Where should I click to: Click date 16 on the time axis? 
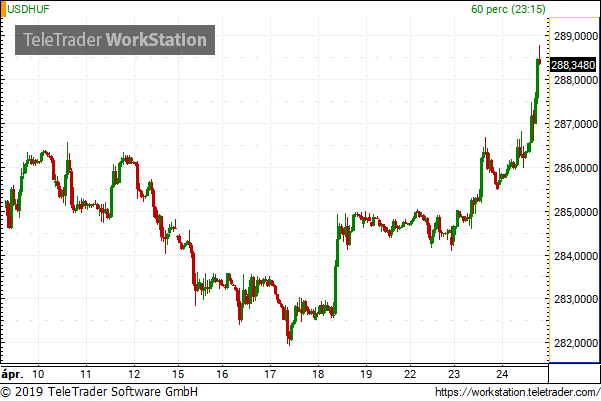tap(222, 374)
